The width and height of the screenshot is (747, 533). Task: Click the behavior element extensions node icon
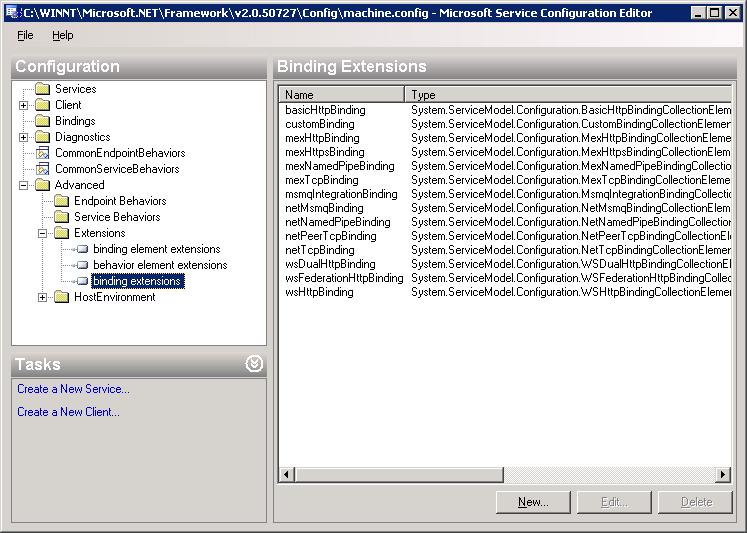[82, 265]
